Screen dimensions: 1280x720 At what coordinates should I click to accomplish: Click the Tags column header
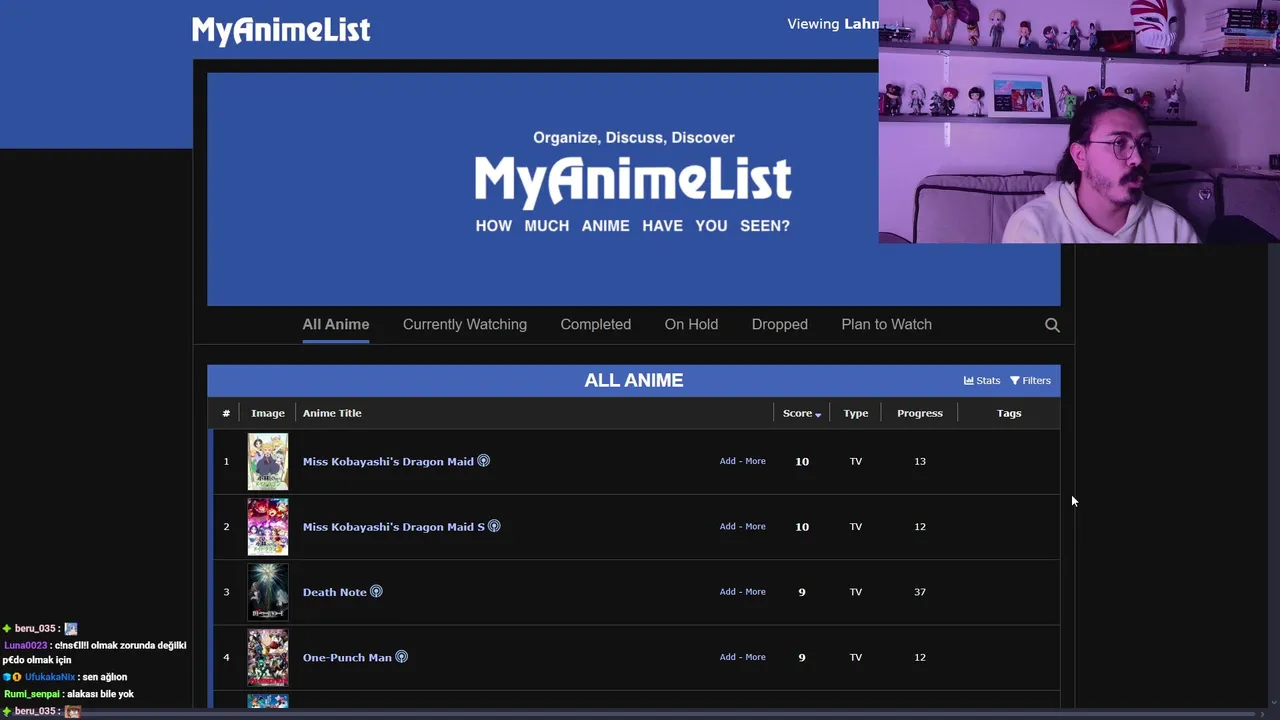click(1009, 413)
